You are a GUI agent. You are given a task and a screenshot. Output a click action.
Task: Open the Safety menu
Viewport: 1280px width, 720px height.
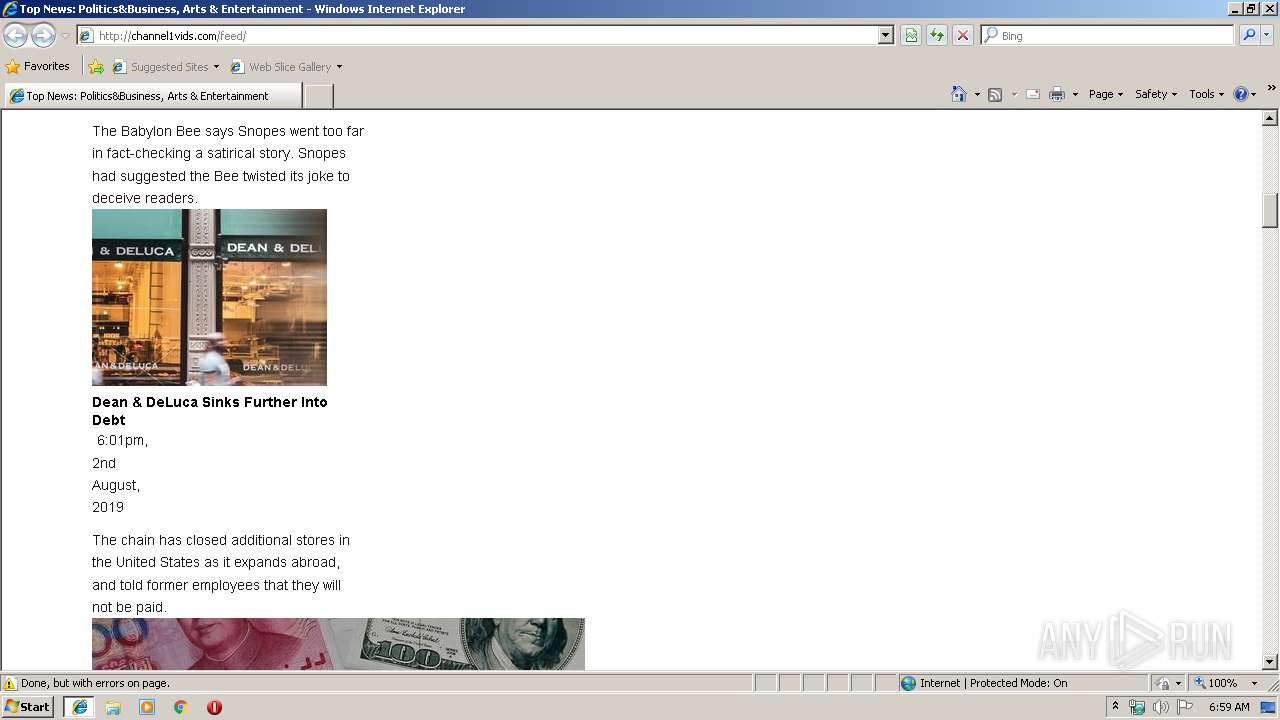tap(1156, 94)
